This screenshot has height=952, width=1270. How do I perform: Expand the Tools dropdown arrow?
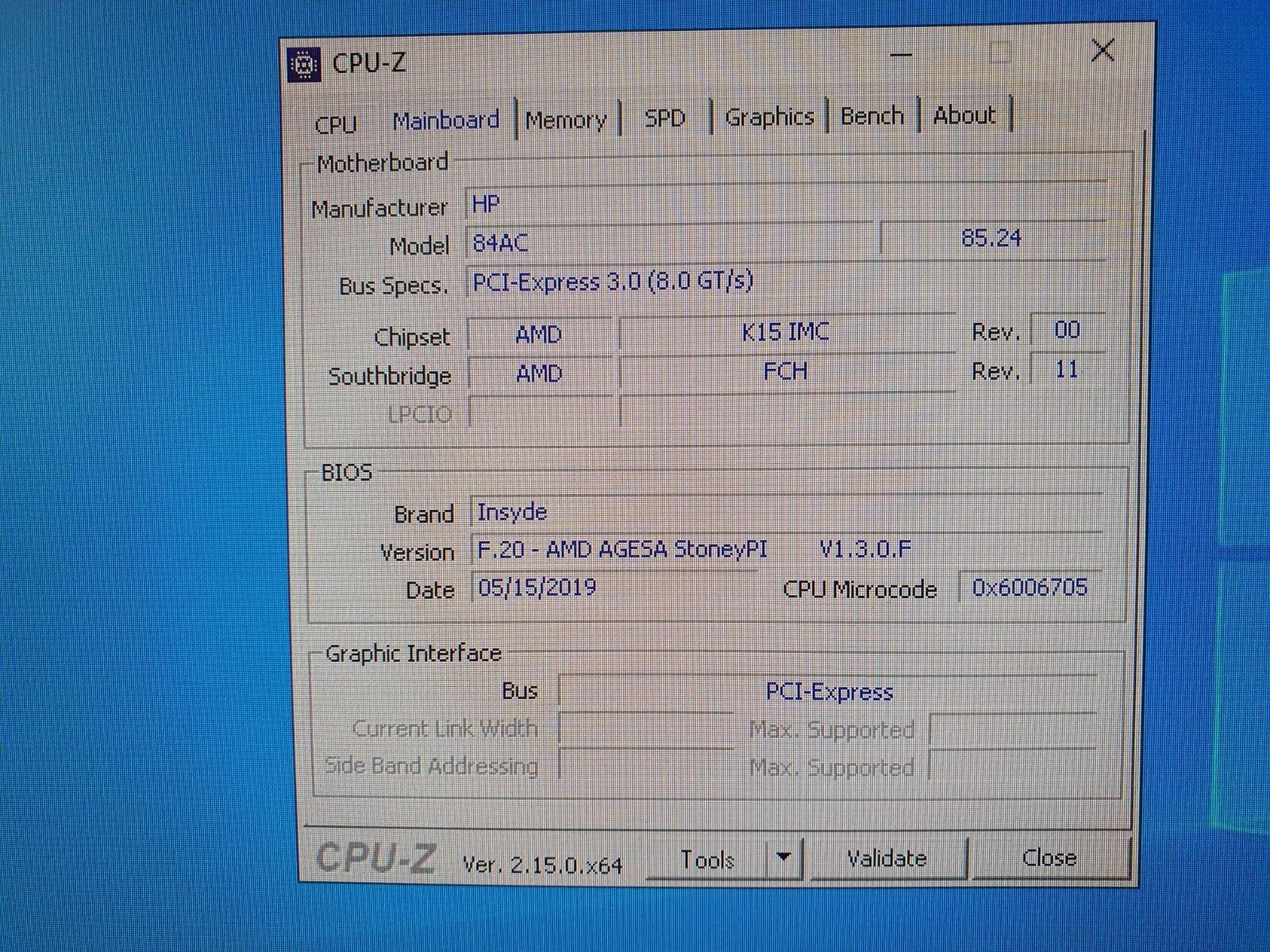(784, 858)
